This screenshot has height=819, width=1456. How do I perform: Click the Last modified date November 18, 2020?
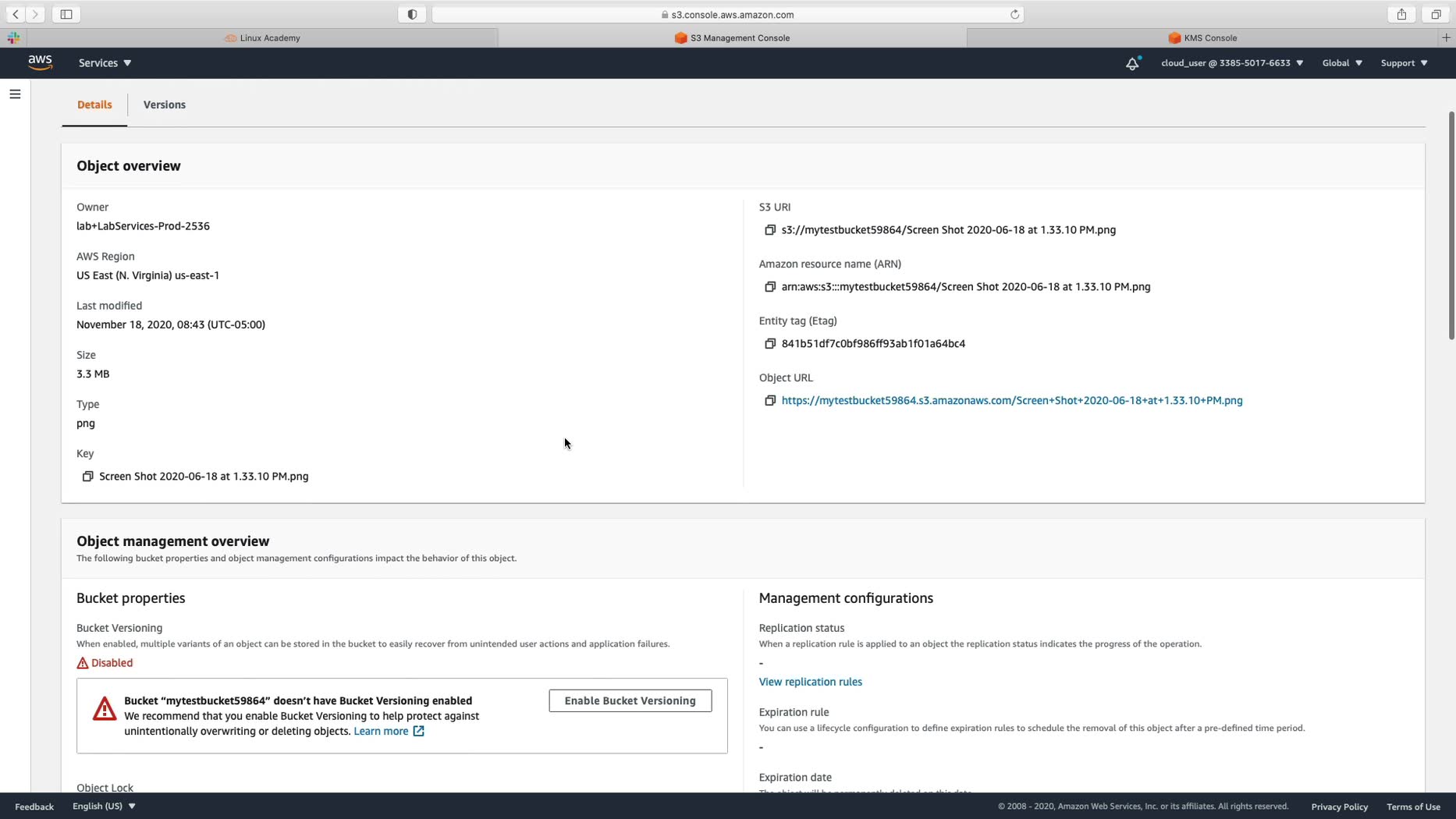tap(171, 324)
